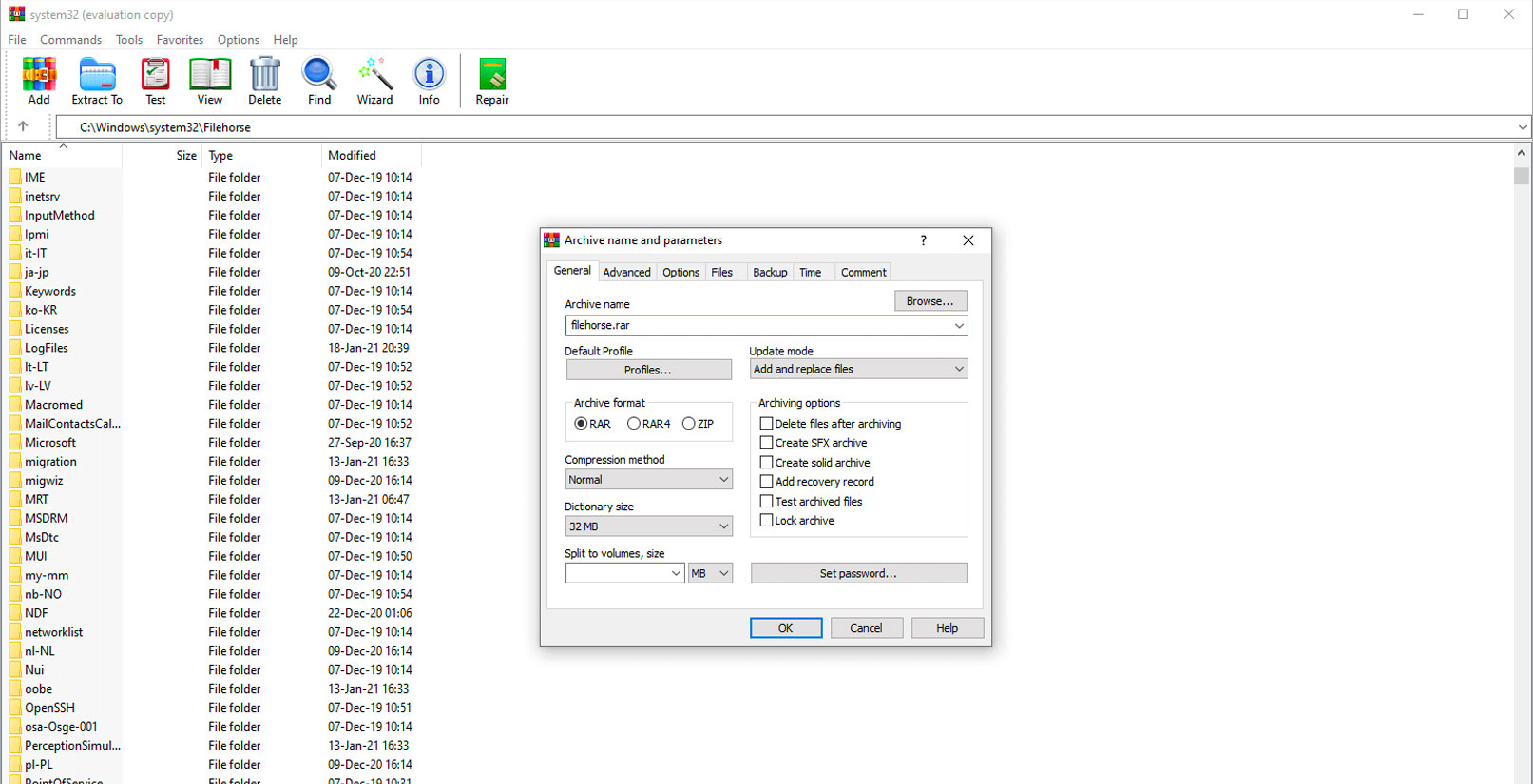The image size is (1533, 784).
Task: Enable Test archived files option
Action: (766, 501)
